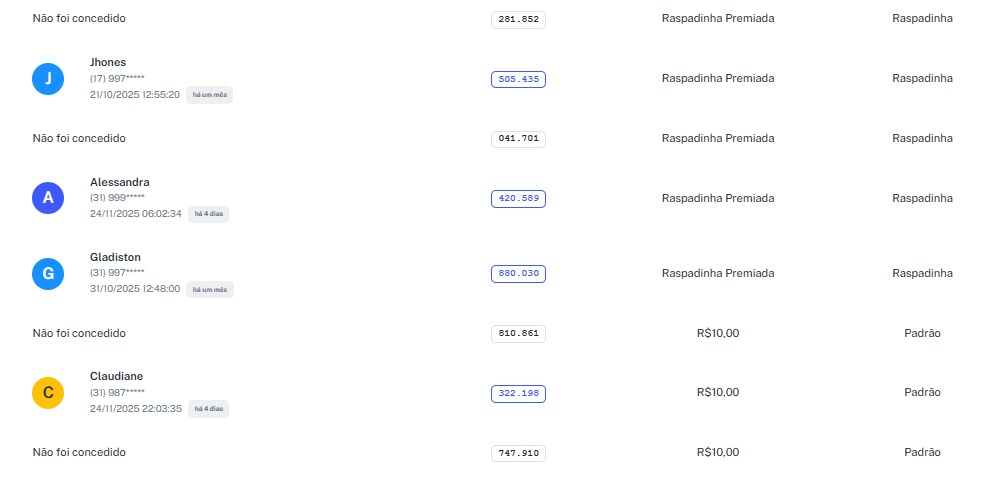Open the Claudiane winner name
Viewport: 1005px width, 485px height.
click(116, 376)
